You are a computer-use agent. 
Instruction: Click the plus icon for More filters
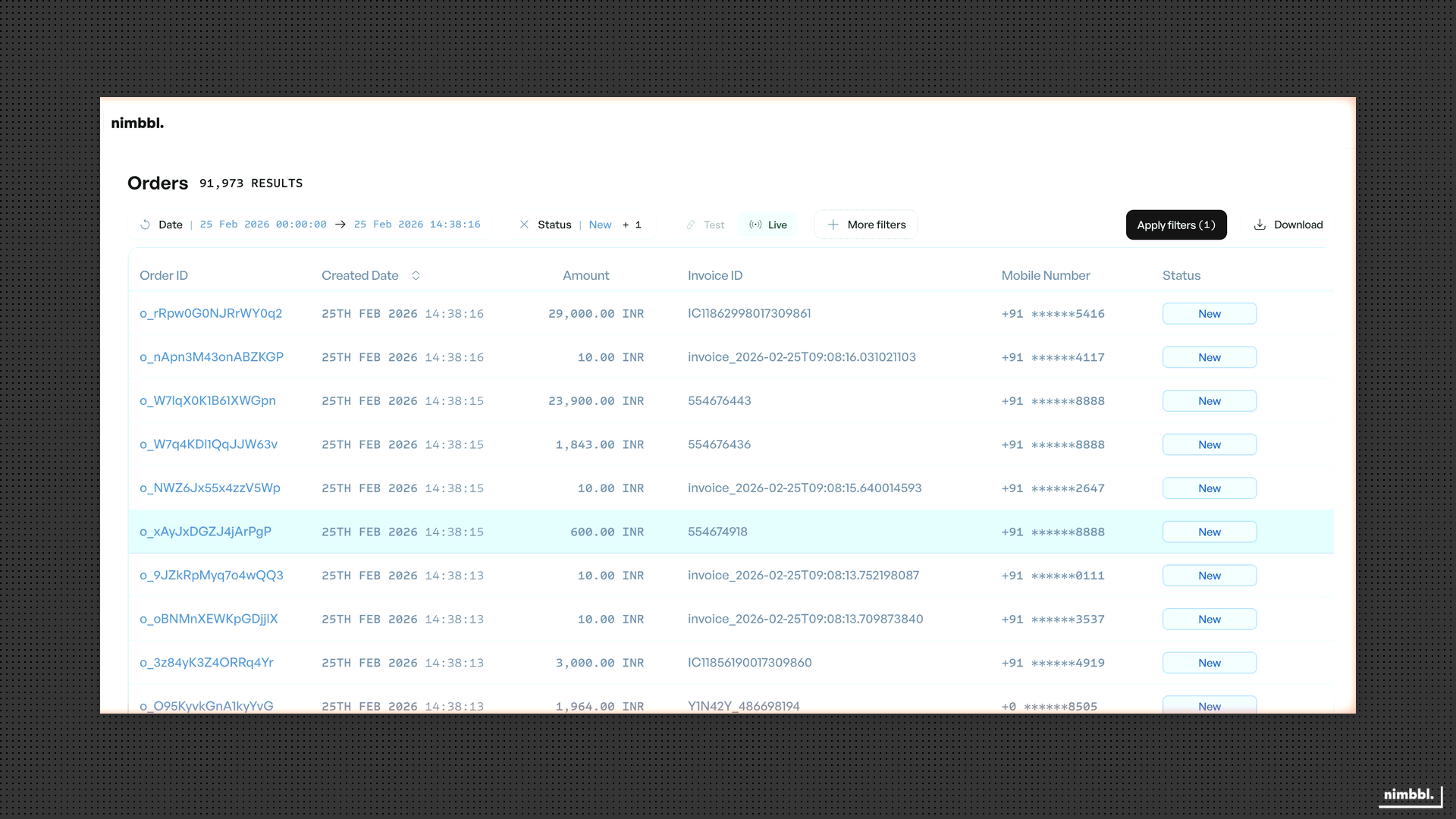tap(833, 224)
